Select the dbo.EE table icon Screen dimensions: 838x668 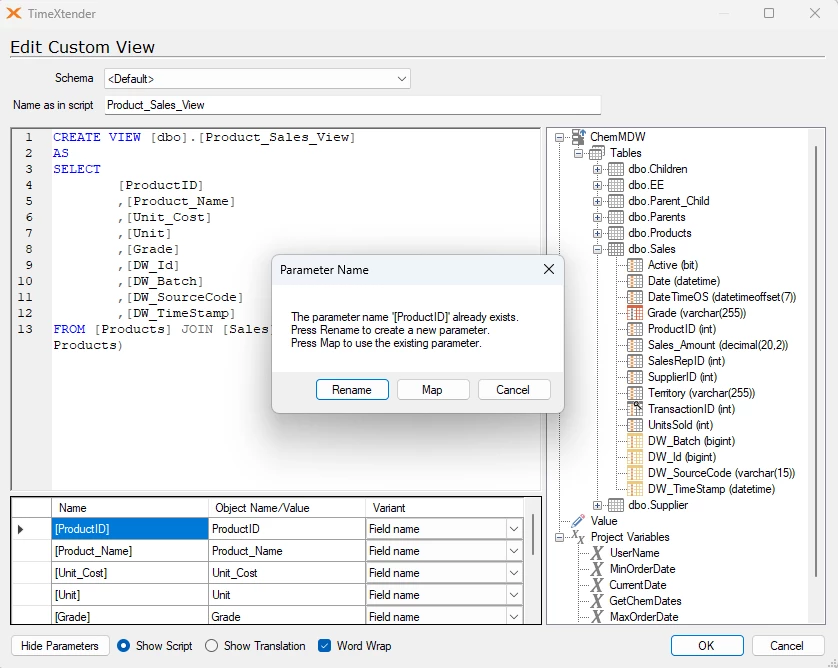[x=616, y=185]
